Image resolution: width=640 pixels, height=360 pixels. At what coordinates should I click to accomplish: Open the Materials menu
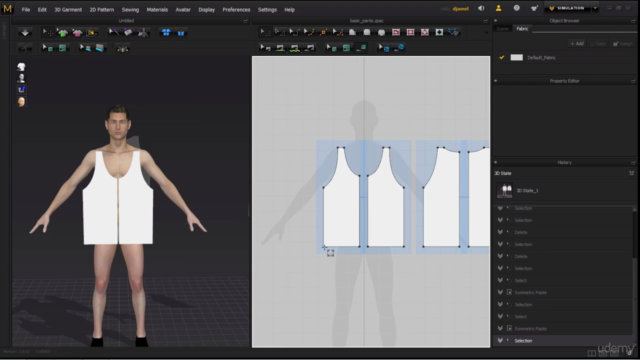click(157, 9)
